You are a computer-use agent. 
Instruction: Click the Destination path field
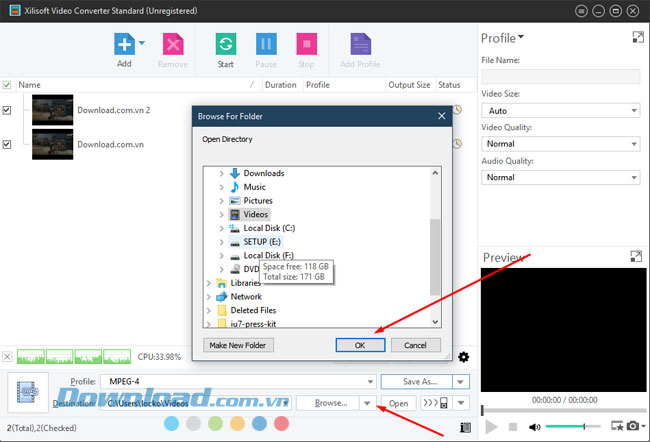tap(196, 403)
